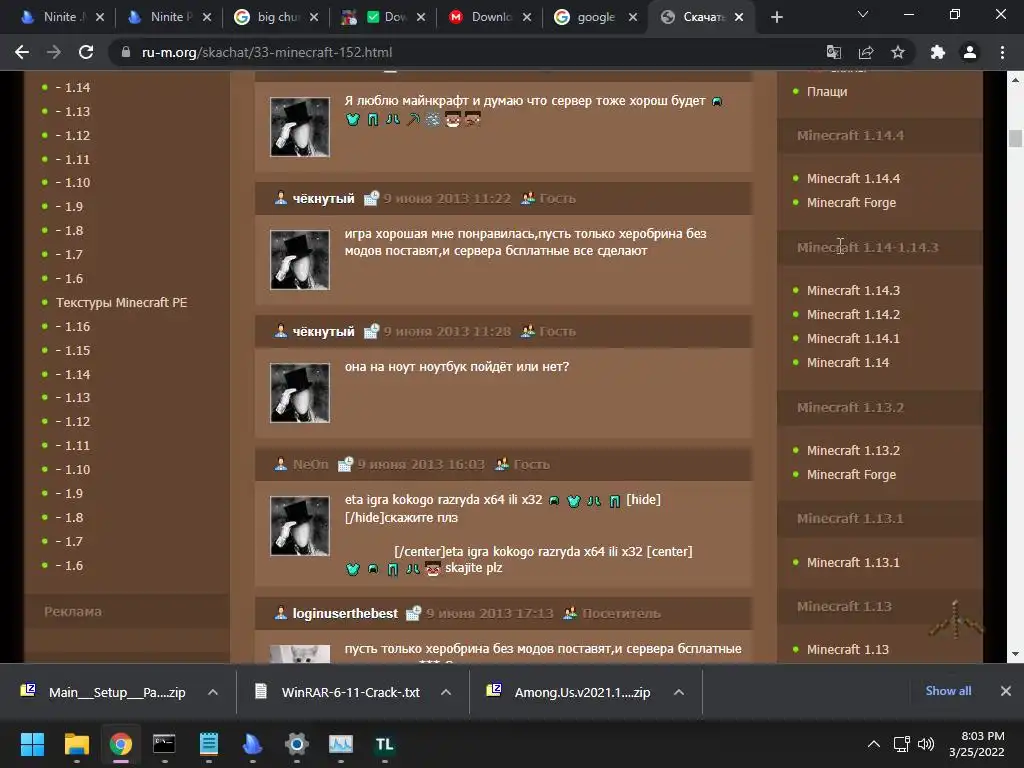This screenshot has width=1024, height=768.
Task: Open File Explorer from taskbar
Action: (x=76, y=744)
